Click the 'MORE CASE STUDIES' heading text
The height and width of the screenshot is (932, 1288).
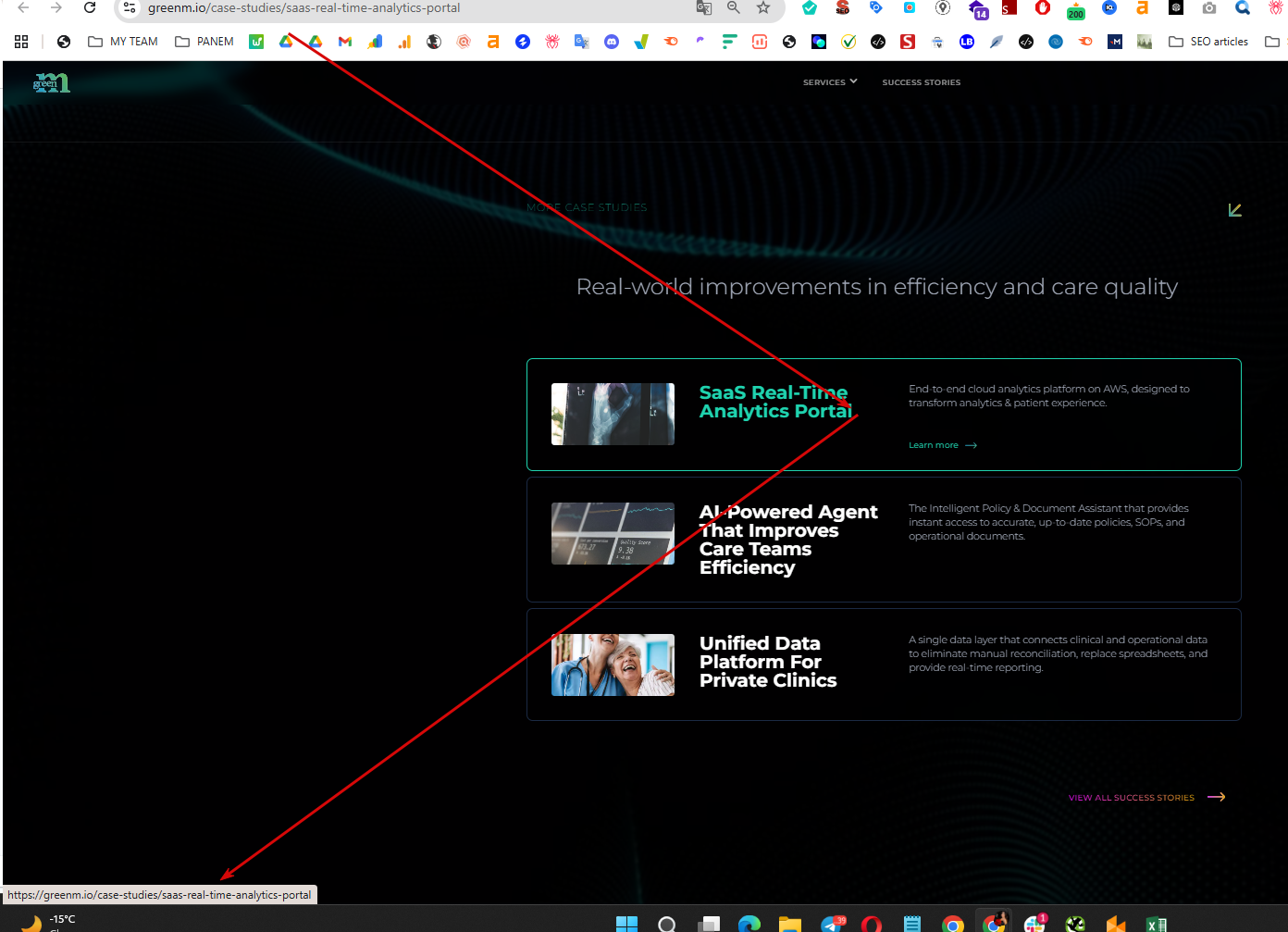click(x=587, y=207)
